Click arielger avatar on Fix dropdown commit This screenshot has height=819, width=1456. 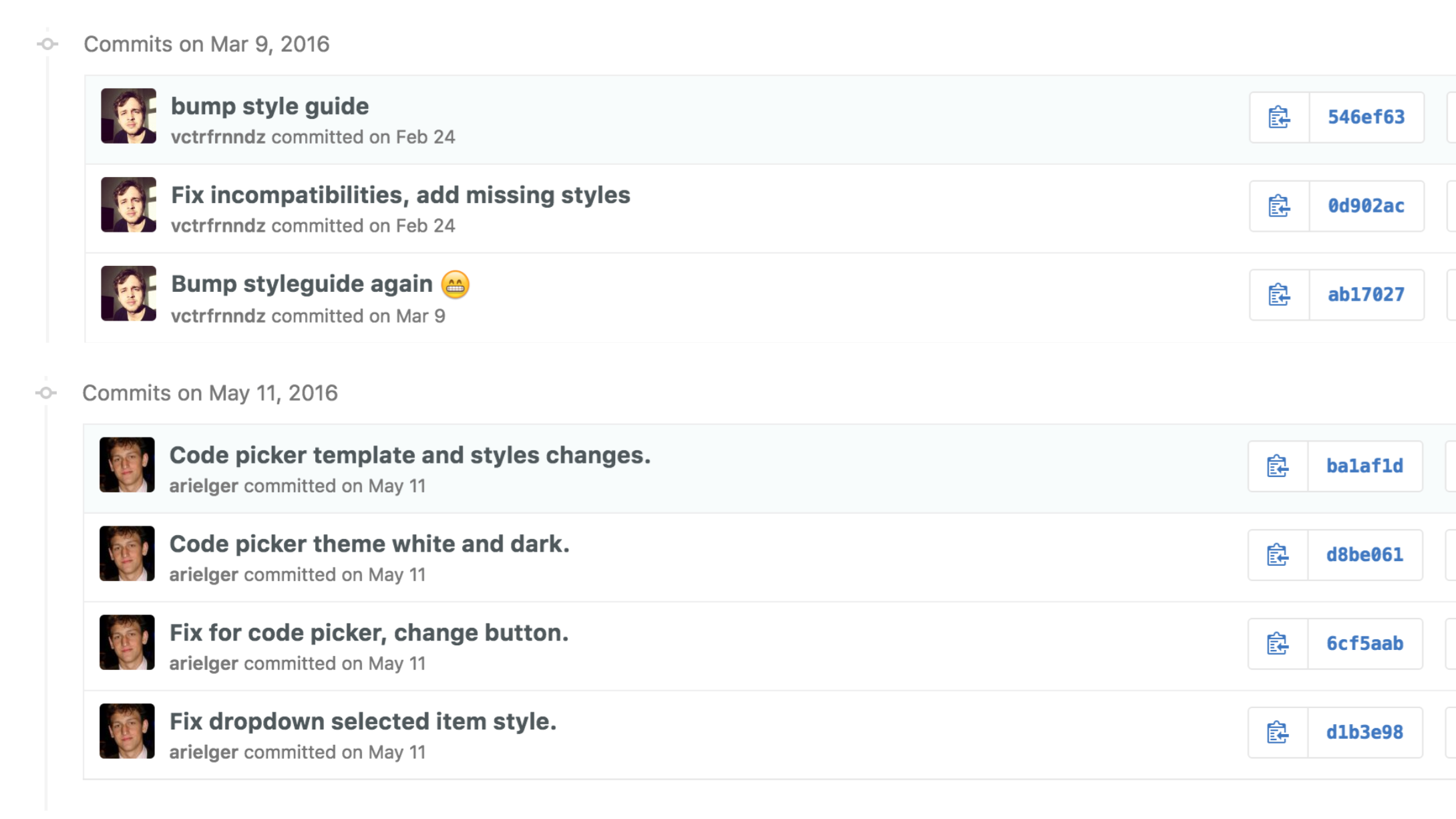pyautogui.click(x=127, y=731)
